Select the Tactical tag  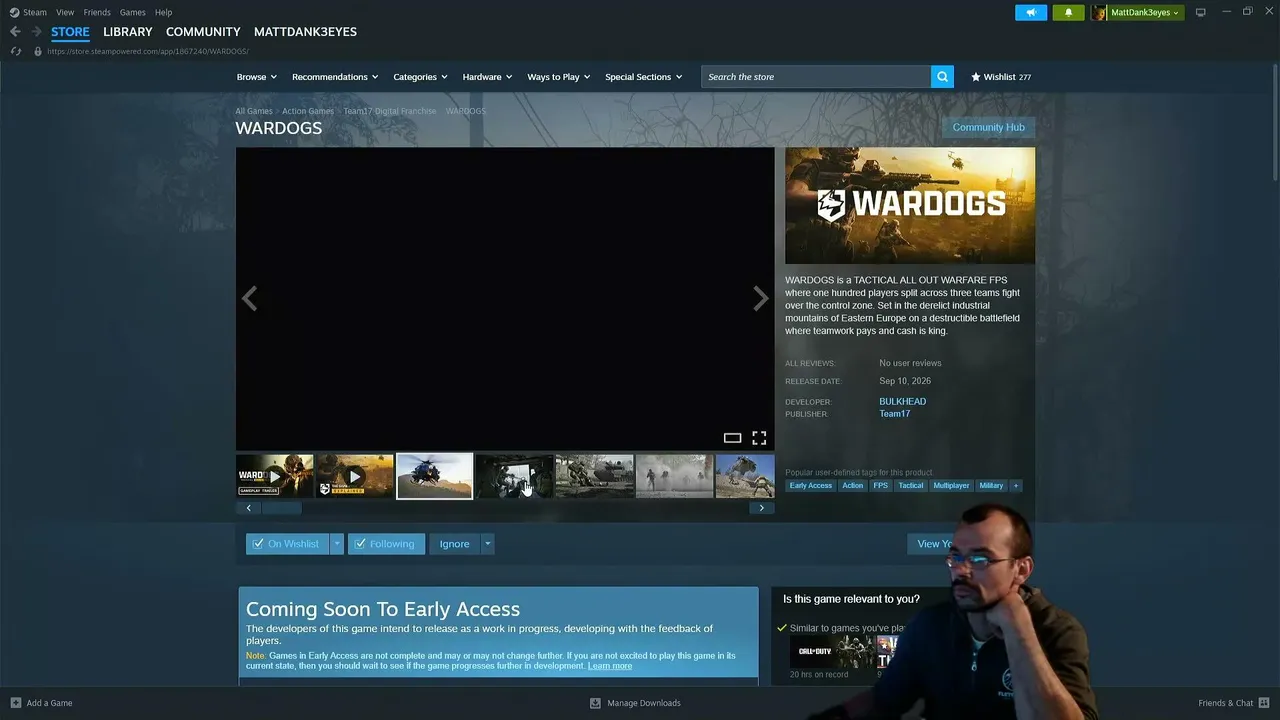[x=911, y=486]
